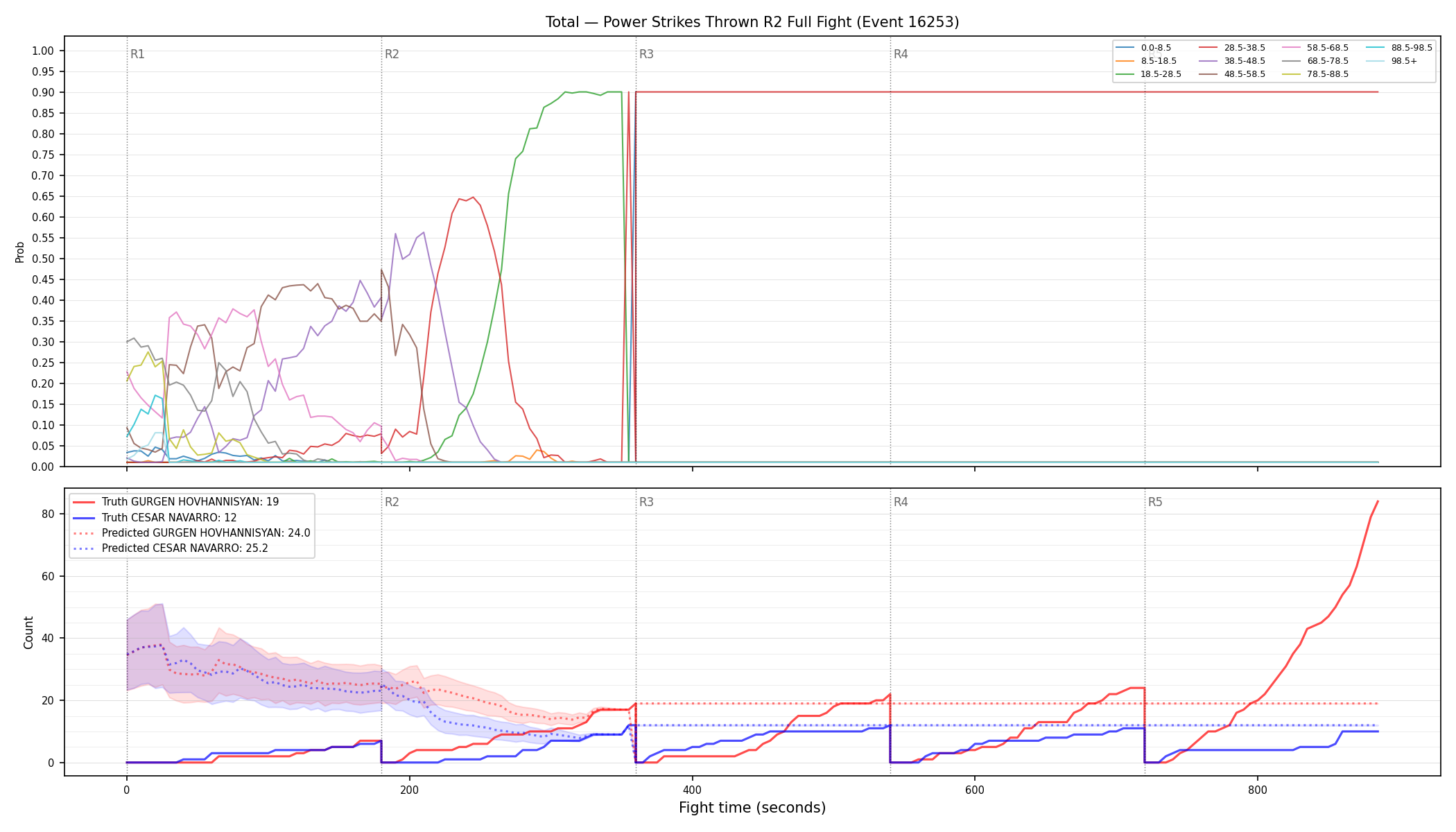Click the 80 tick on the Count axis
The image size is (1456, 832).
(48, 514)
